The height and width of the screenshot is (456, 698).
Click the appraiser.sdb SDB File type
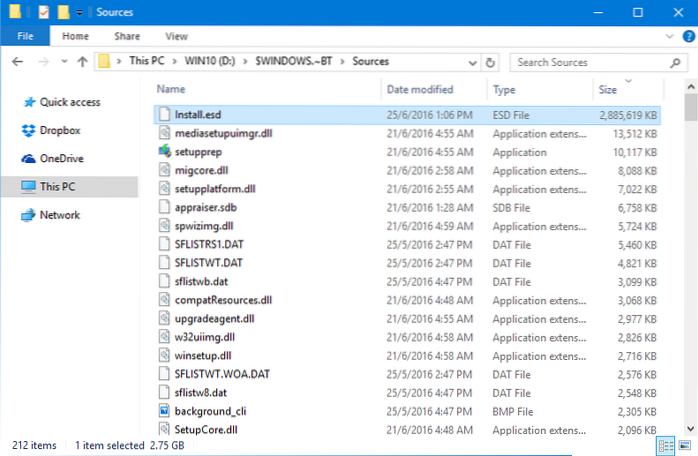(511, 208)
